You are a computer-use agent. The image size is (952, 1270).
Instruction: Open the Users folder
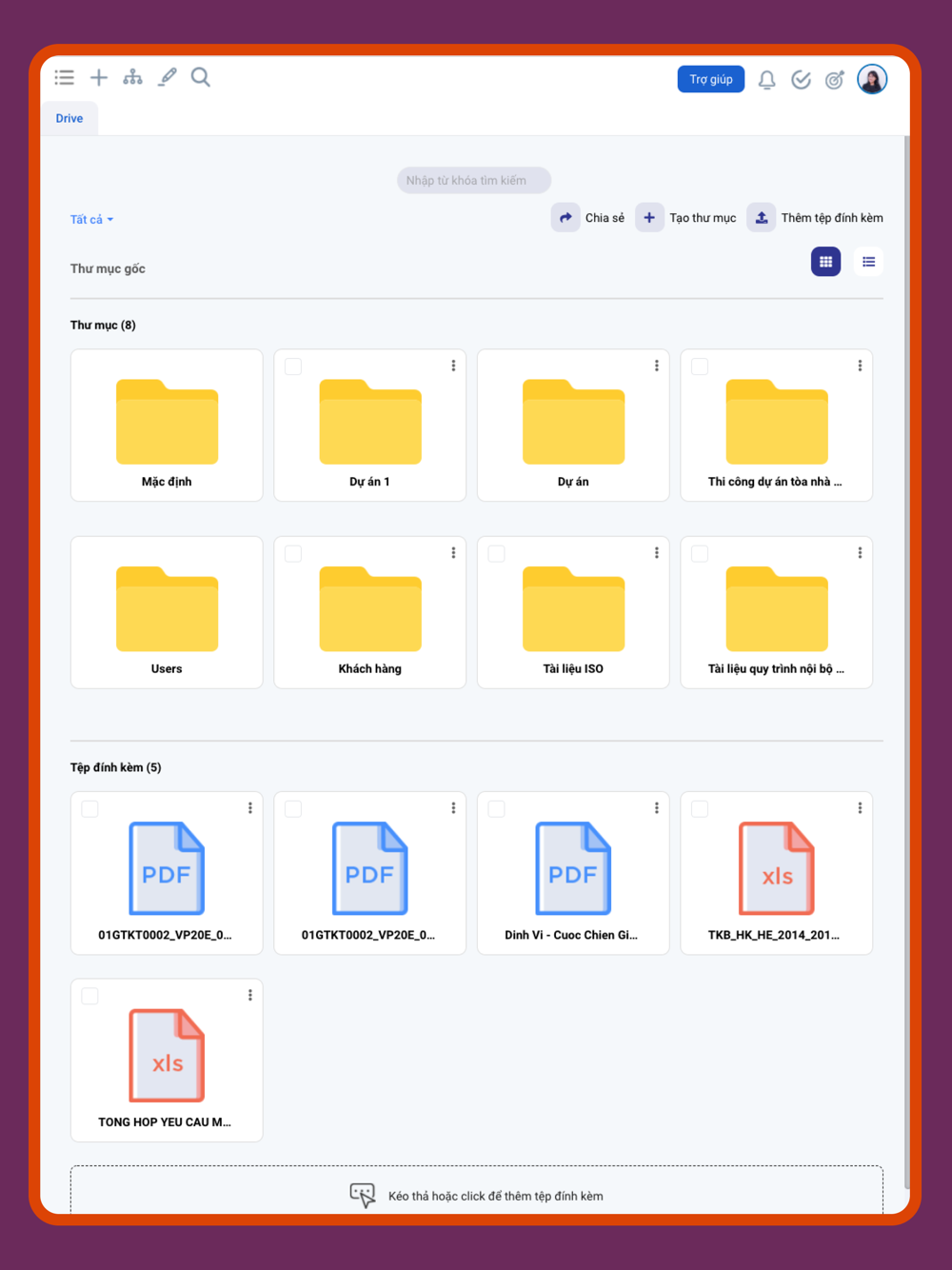[167, 612]
